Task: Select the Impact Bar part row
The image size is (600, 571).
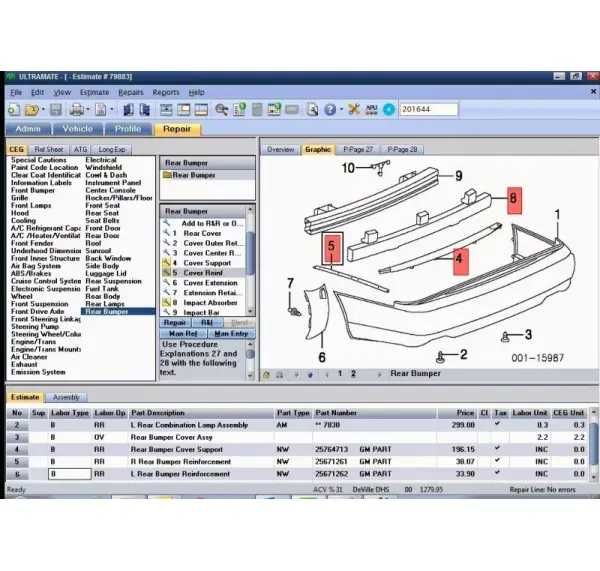Action: click(201, 312)
